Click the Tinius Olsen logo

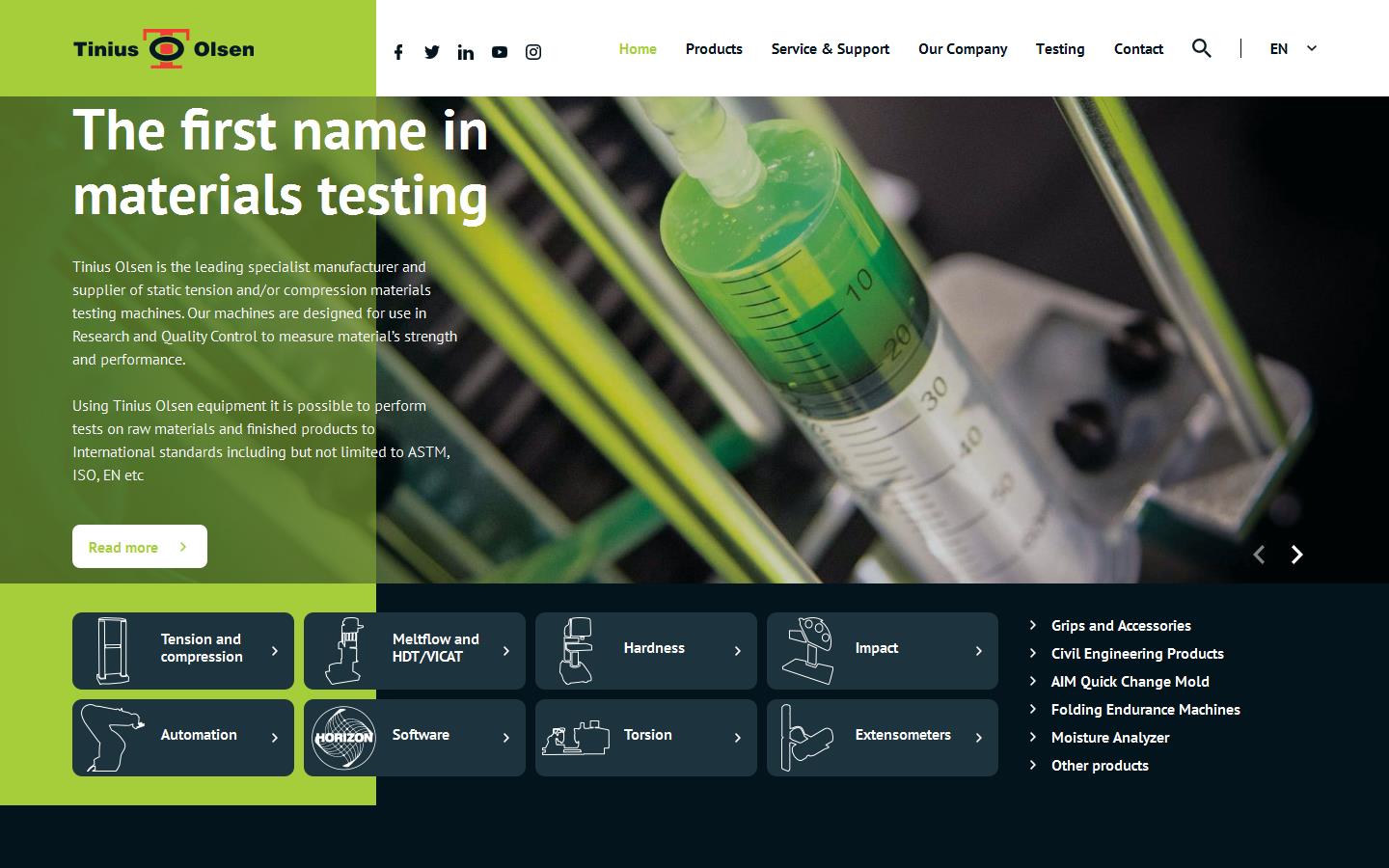pos(164,48)
